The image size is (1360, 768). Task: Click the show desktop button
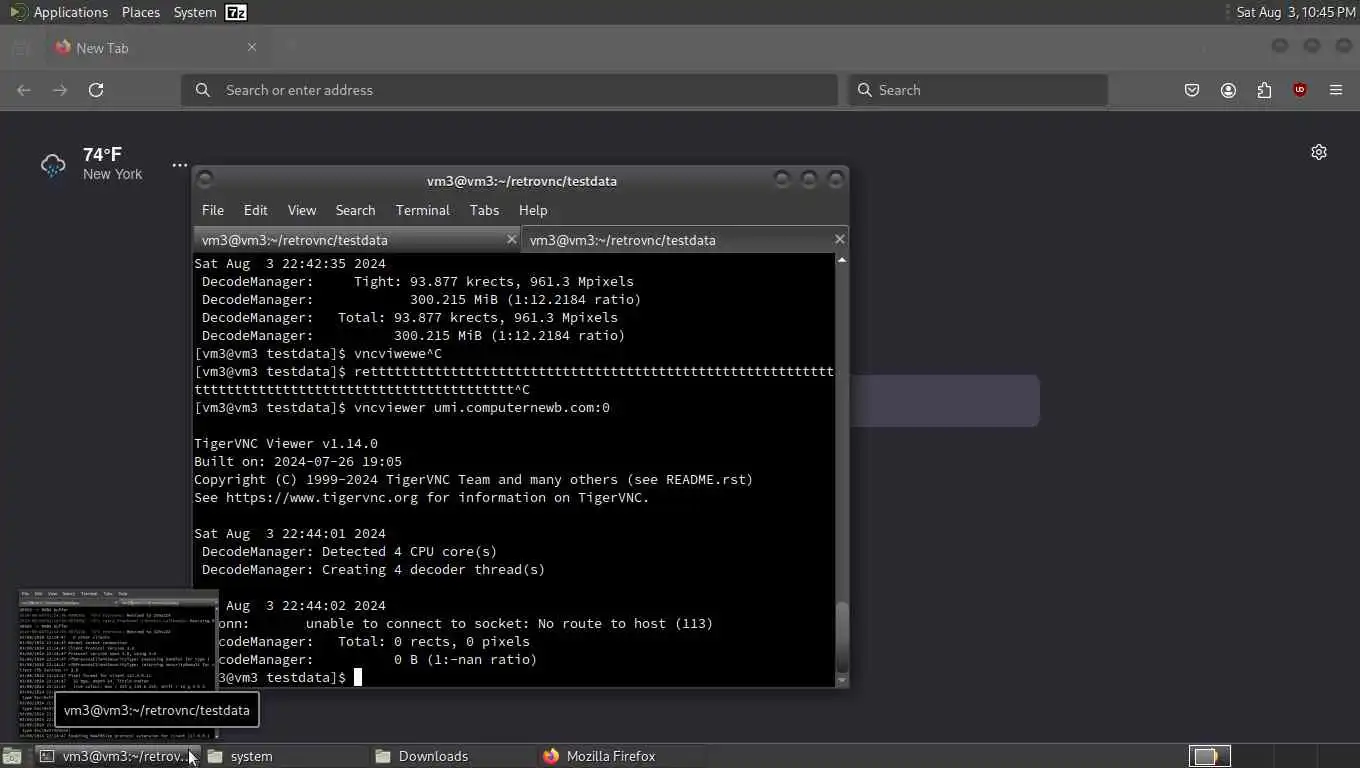pyautogui.click(x=12, y=756)
